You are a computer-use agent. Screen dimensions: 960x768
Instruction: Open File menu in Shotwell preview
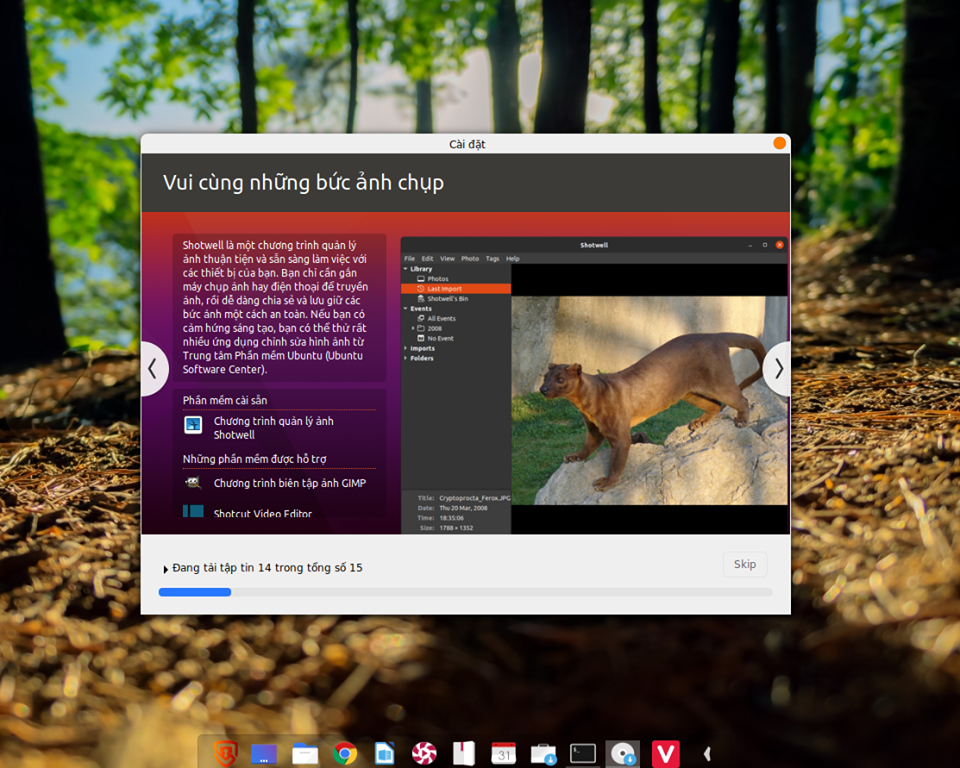click(410, 258)
